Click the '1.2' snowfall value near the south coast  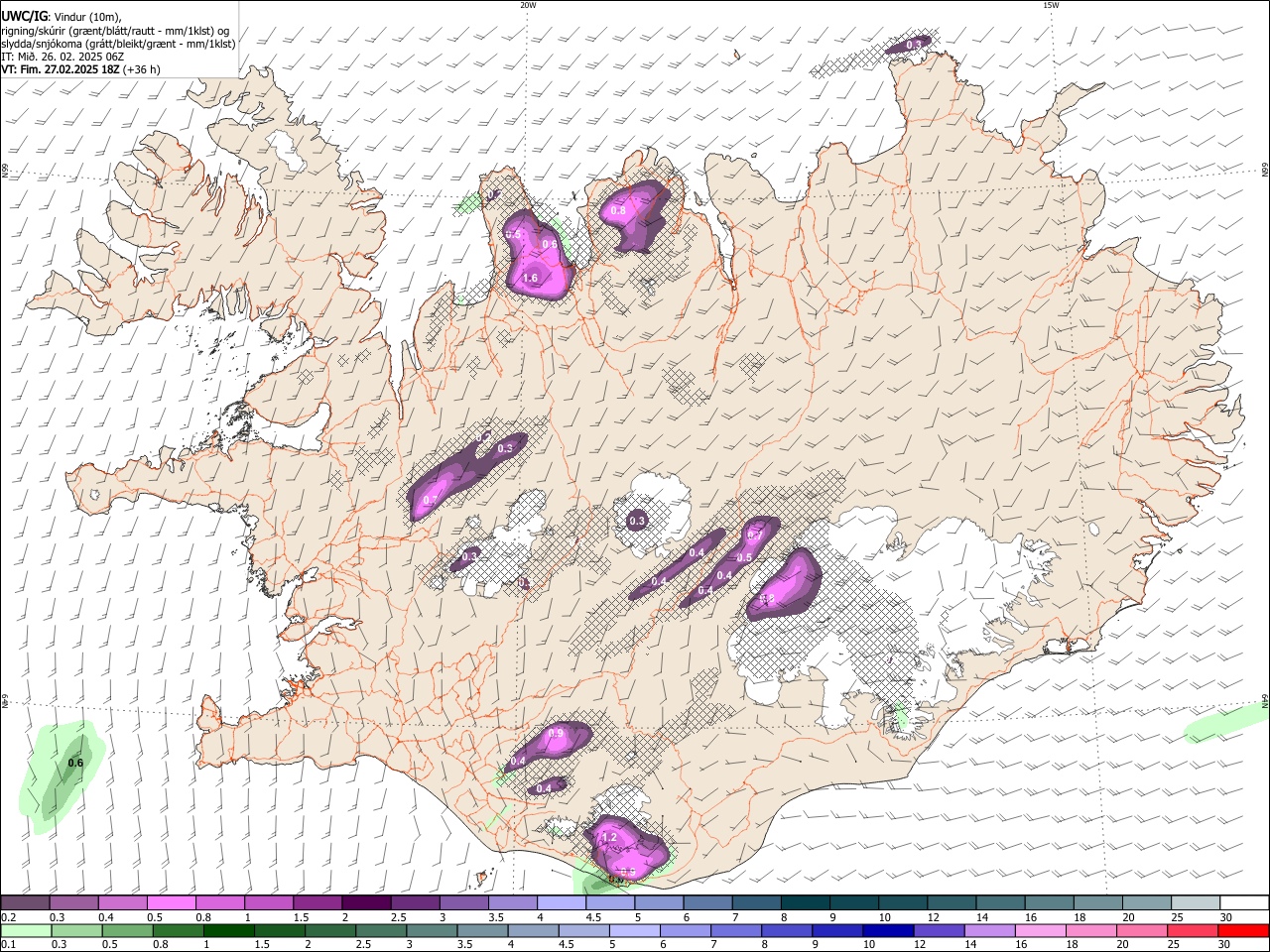609,838
